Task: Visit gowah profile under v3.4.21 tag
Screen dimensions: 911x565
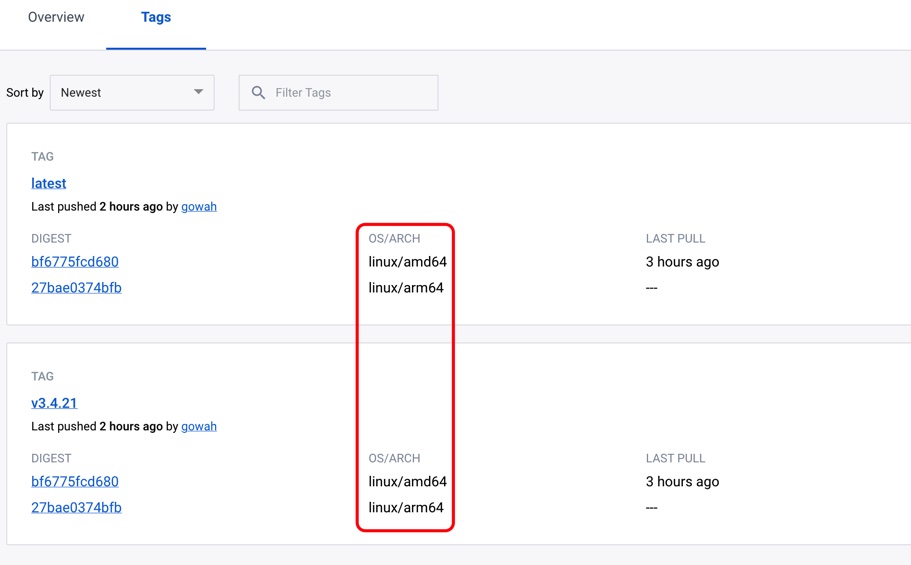Action: (199, 426)
